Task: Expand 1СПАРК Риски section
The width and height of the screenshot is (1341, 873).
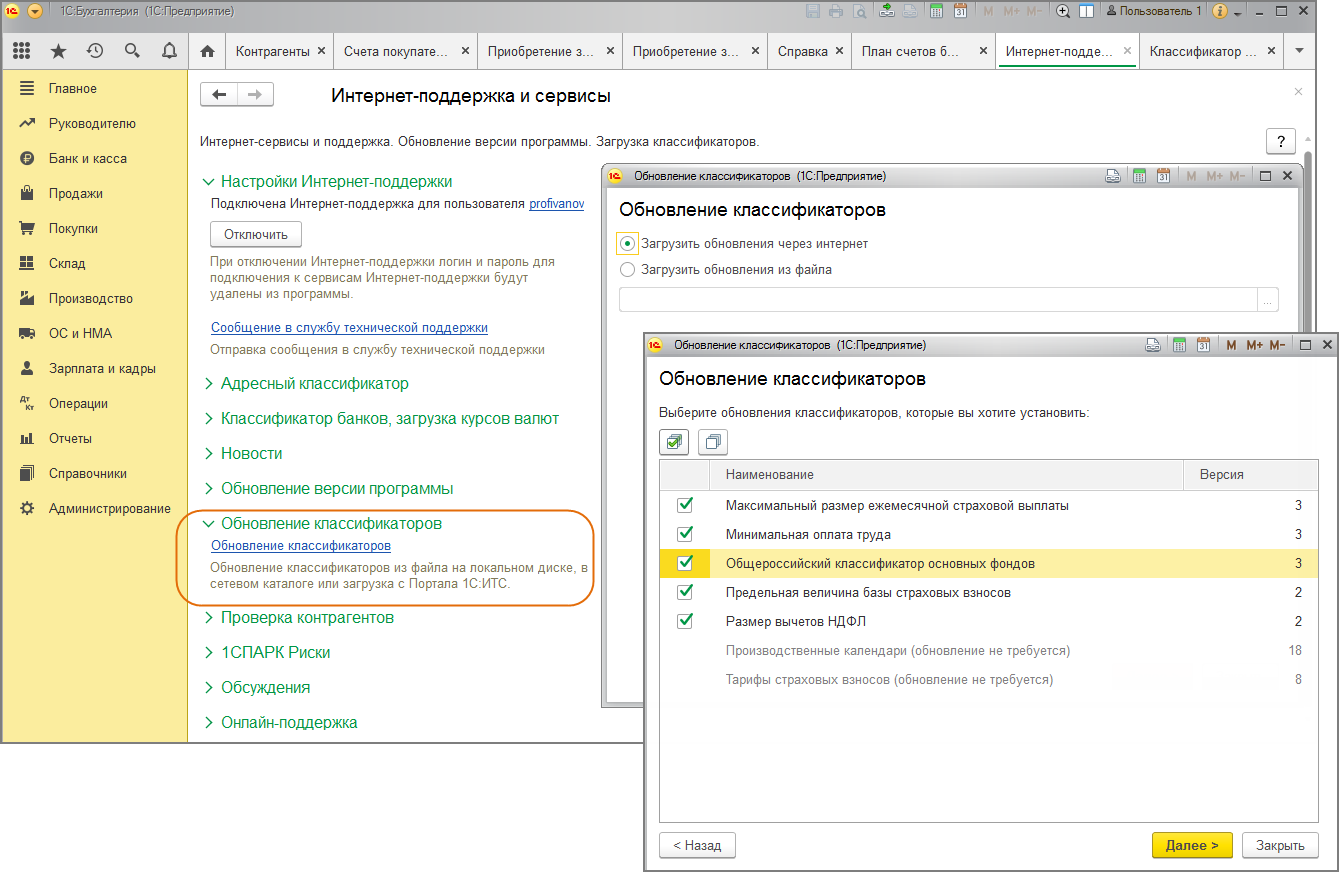Action: tap(266, 653)
